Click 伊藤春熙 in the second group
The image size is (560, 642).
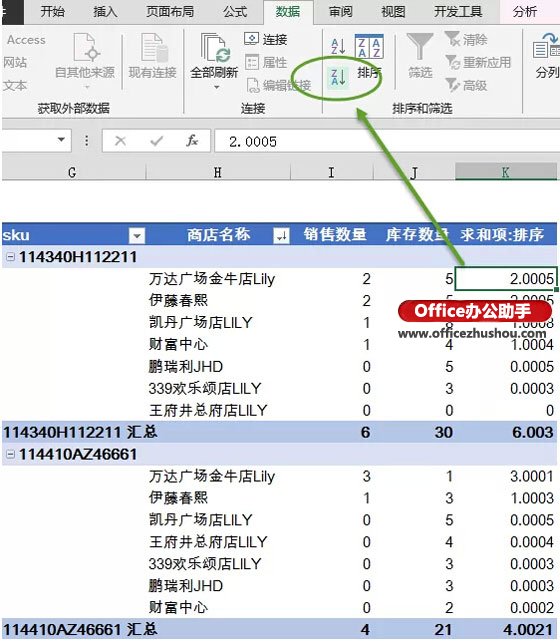click(178, 498)
